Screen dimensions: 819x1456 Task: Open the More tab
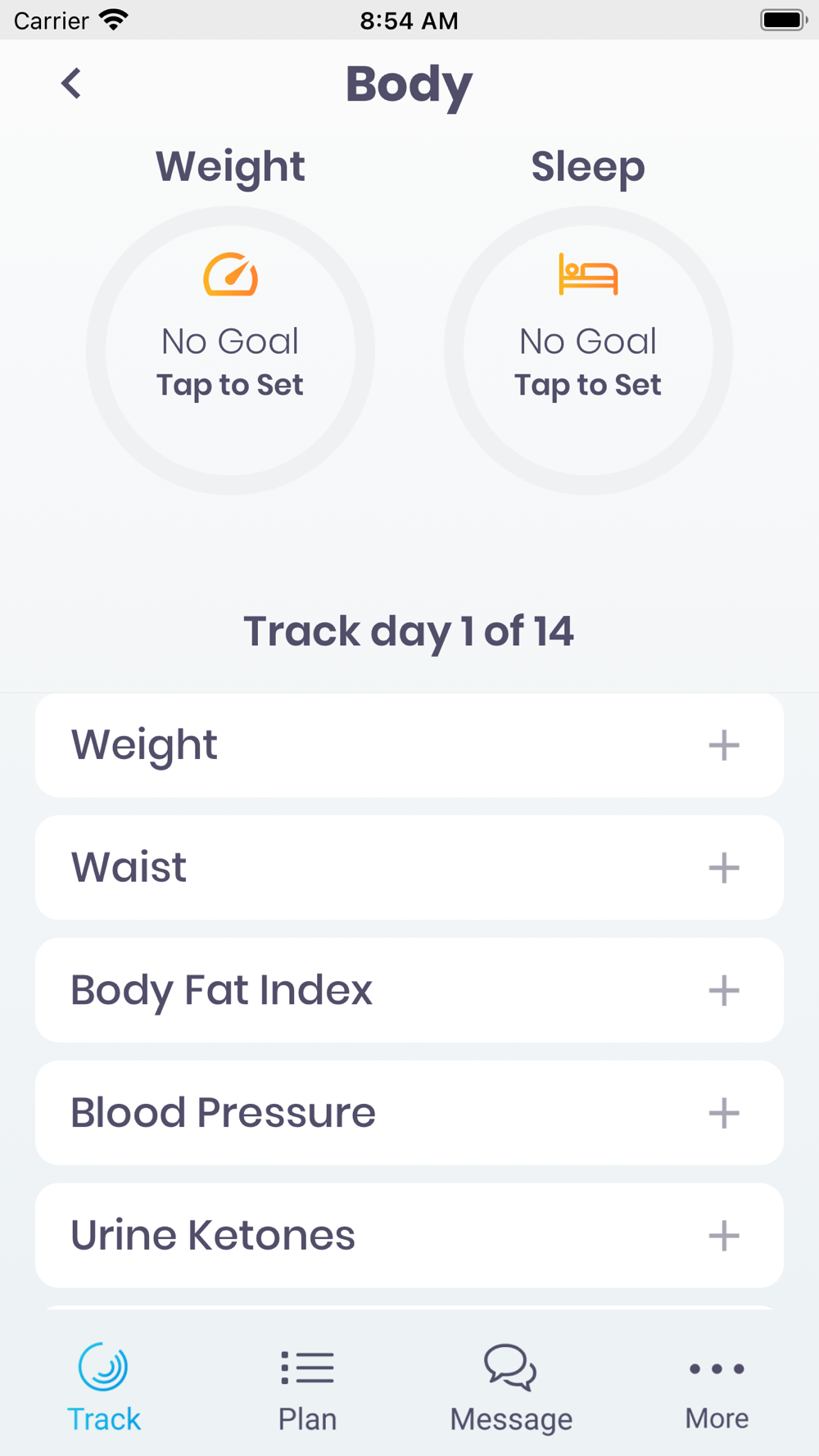(717, 1388)
